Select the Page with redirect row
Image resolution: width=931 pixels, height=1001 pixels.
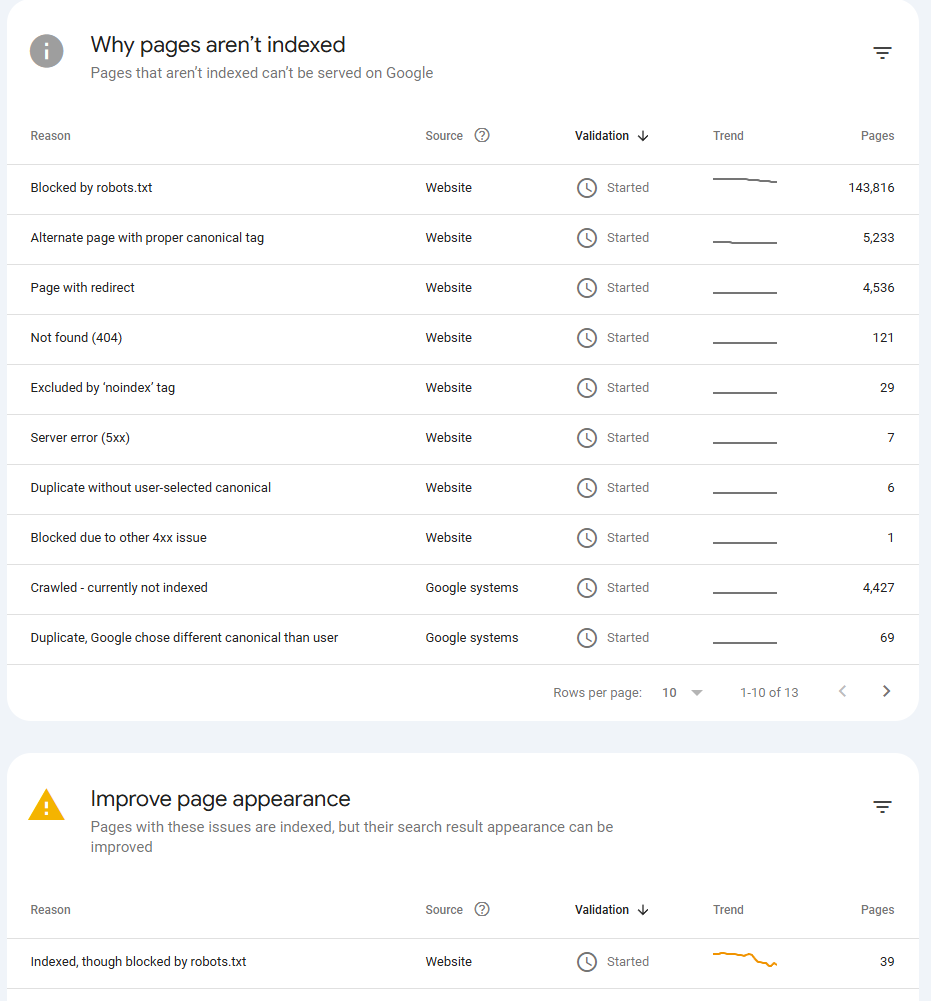(x=83, y=288)
